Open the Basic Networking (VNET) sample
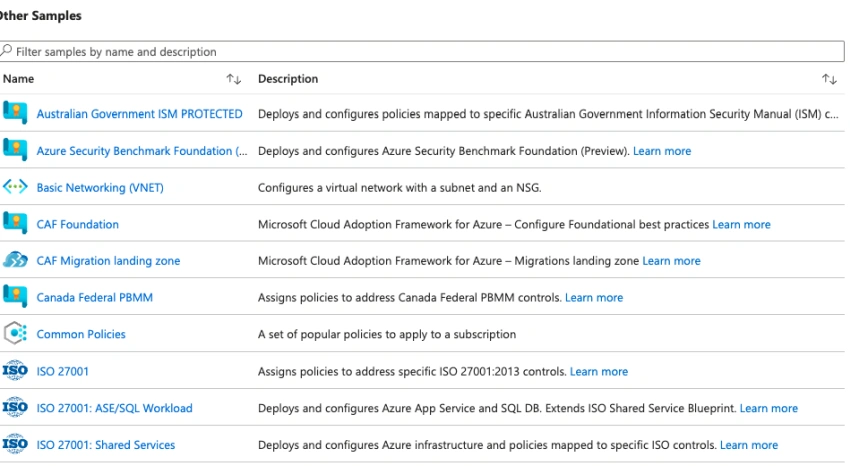 click(x=100, y=187)
